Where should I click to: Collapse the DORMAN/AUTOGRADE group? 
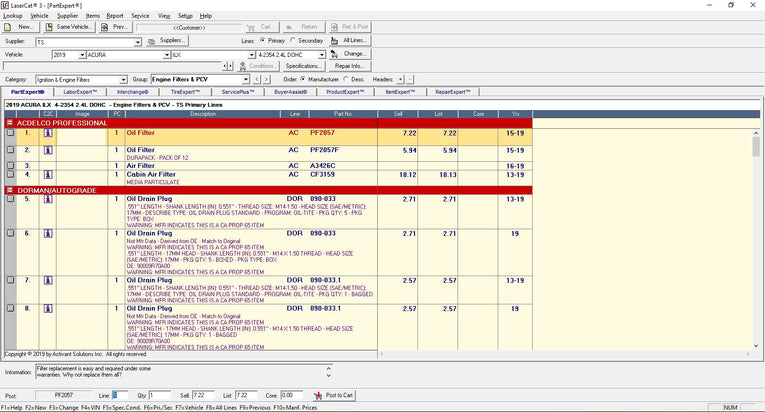10,189
